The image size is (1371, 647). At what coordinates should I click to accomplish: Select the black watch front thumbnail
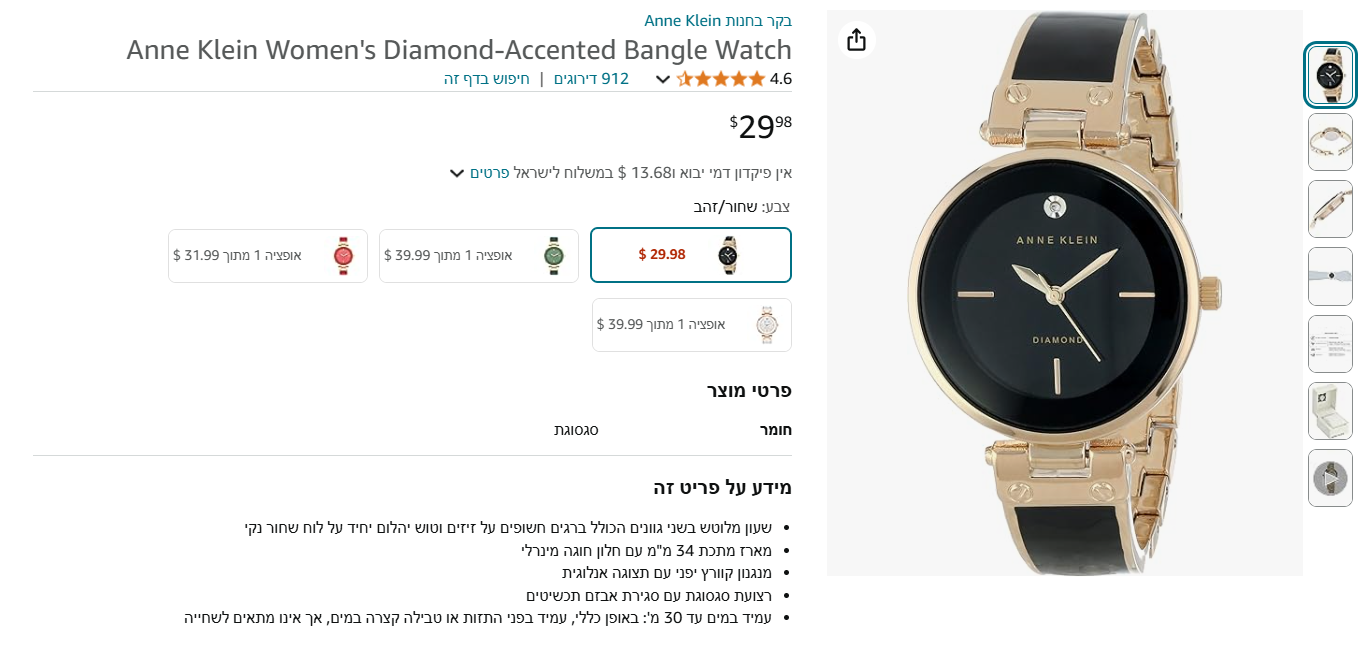[1330, 75]
